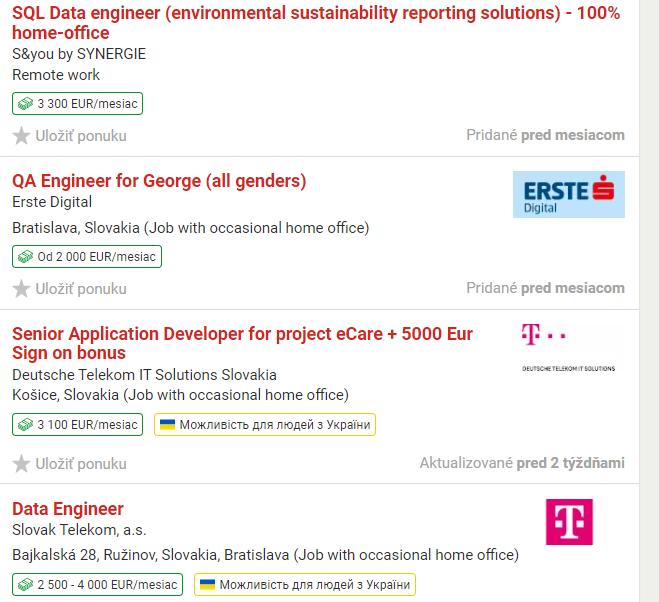Save the SQL Data engineer offer via Uložiť ponuku

coord(80,136)
